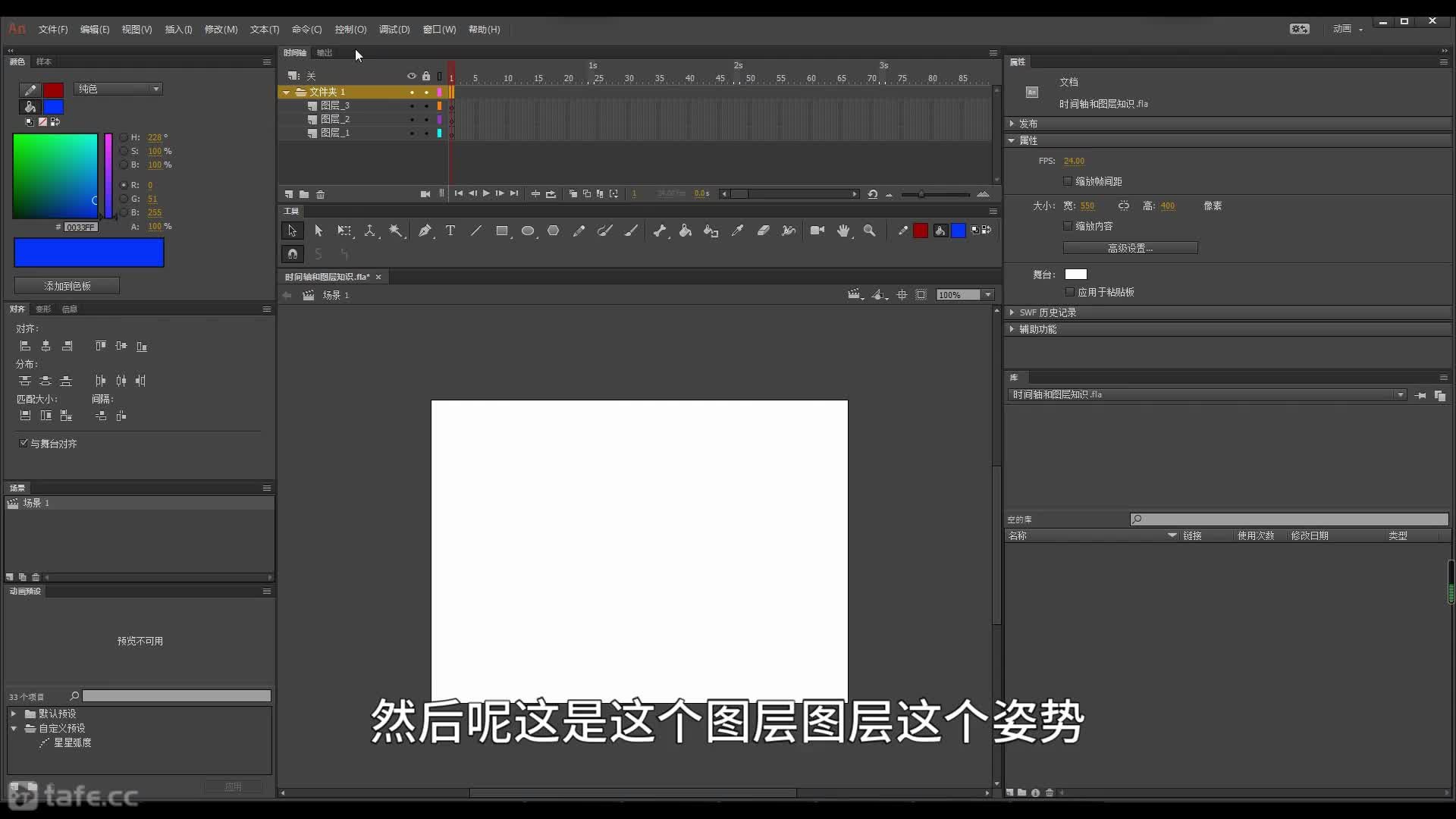Select the G green radio button
This screenshot has width=1456, height=819.
click(x=124, y=199)
